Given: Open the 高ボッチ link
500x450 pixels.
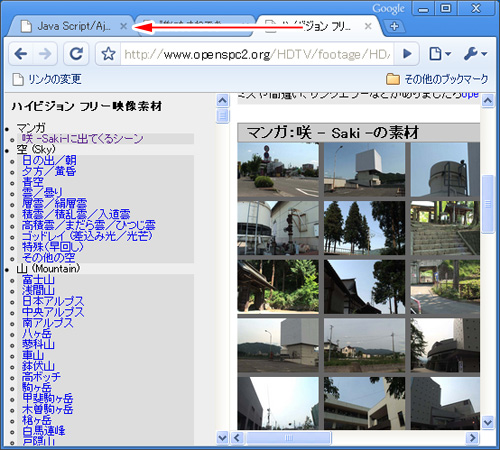Looking at the screenshot, I should pyautogui.click(x=41, y=377).
